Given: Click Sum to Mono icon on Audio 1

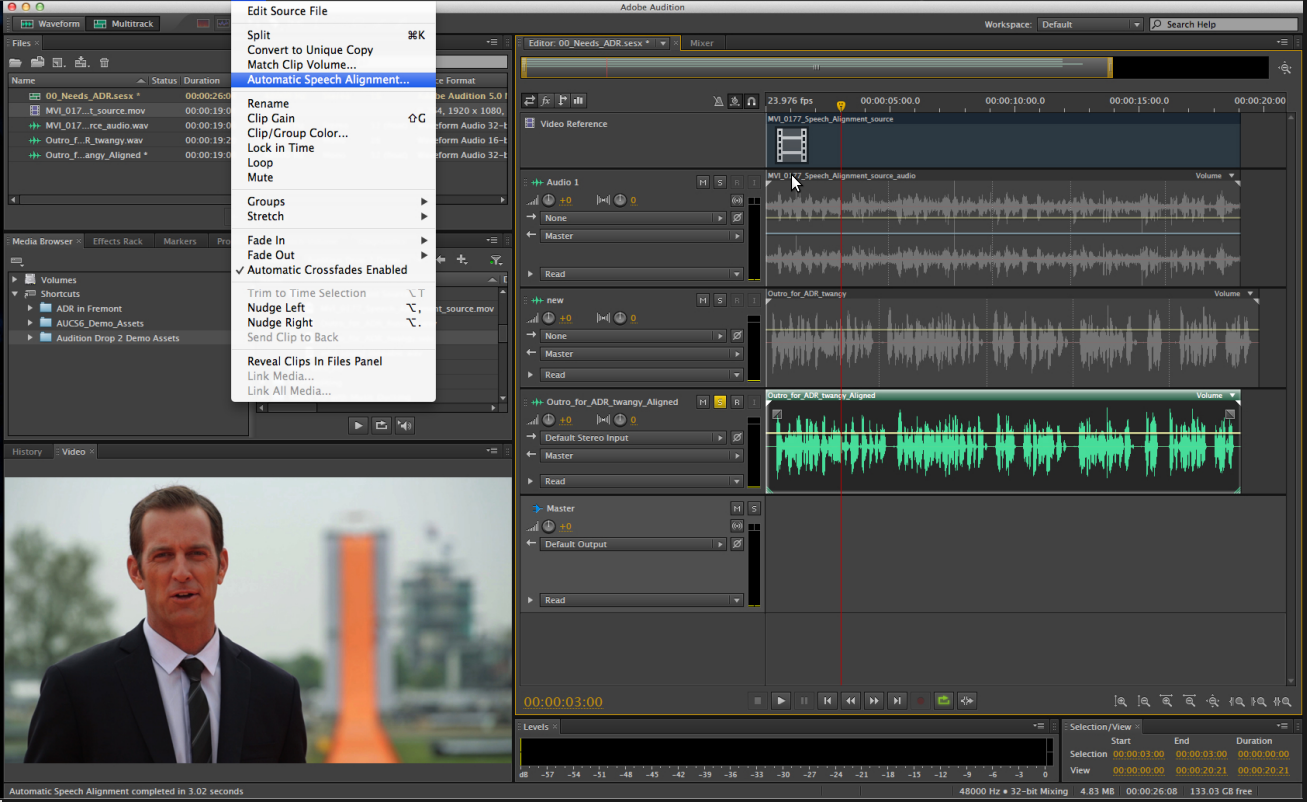Looking at the screenshot, I should point(737,200).
